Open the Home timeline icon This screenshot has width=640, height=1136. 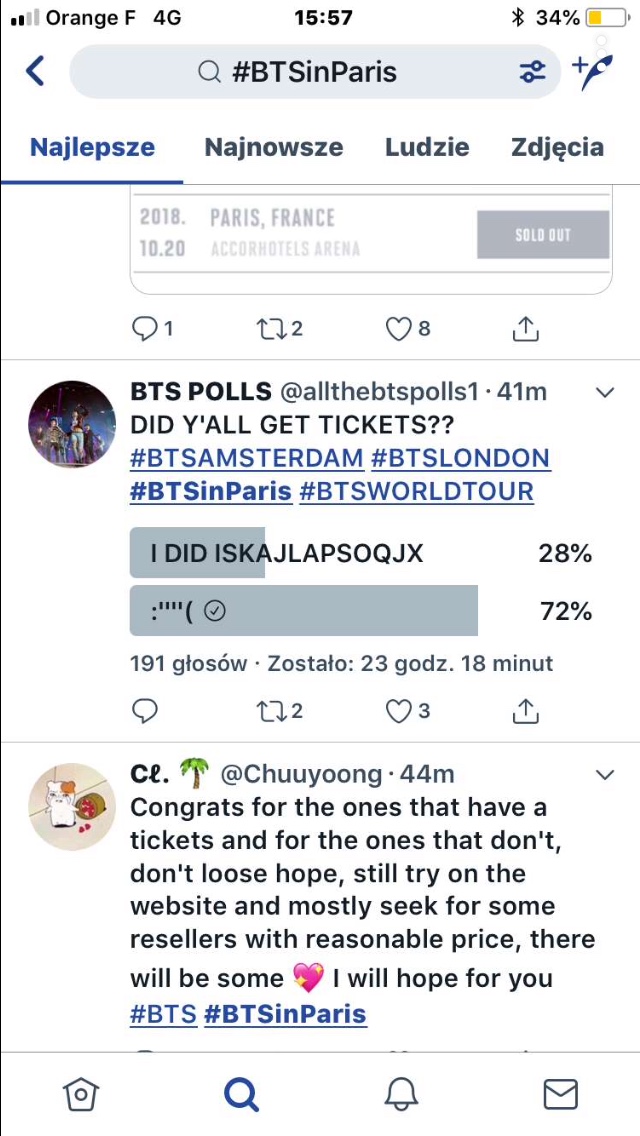point(80,1094)
